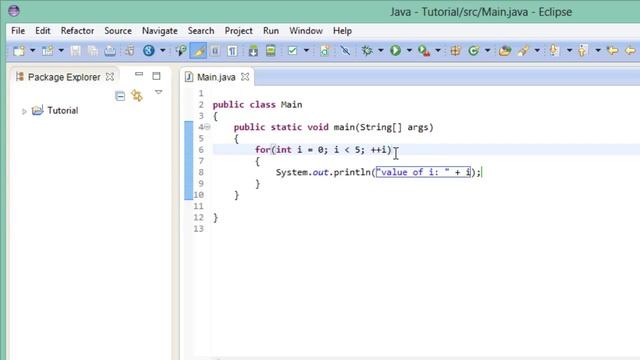Expand the Tutorial project tree node
The image size is (640, 360).
[24, 111]
